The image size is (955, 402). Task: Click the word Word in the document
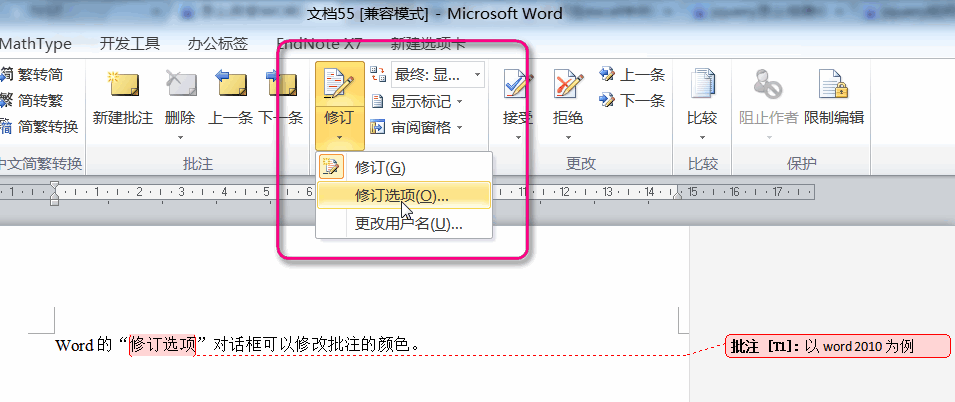(x=74, y=345)
